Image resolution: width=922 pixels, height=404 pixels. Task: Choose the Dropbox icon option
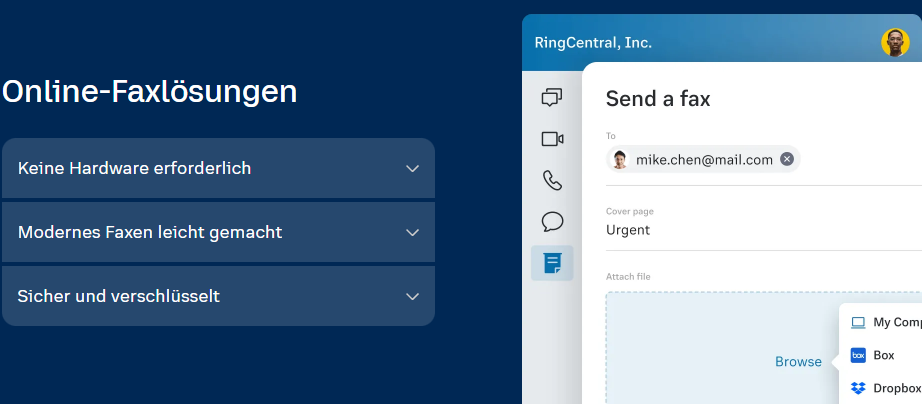[x=858, y=388]
